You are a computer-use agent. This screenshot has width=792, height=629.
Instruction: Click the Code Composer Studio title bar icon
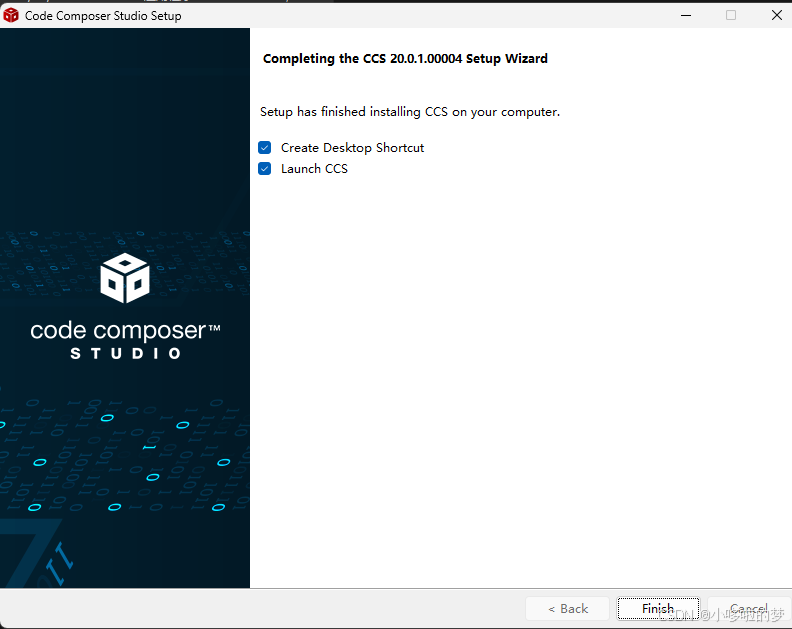coord(11,16)
